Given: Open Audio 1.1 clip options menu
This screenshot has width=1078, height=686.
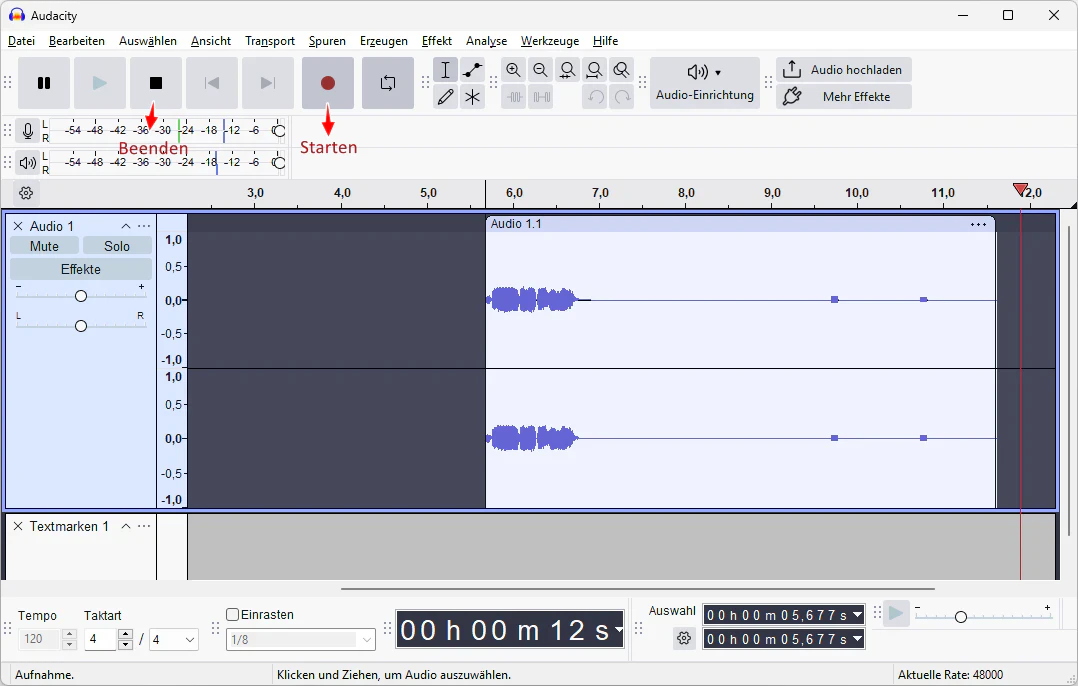Looking at the screenshot, I should [x=978, y=225].
